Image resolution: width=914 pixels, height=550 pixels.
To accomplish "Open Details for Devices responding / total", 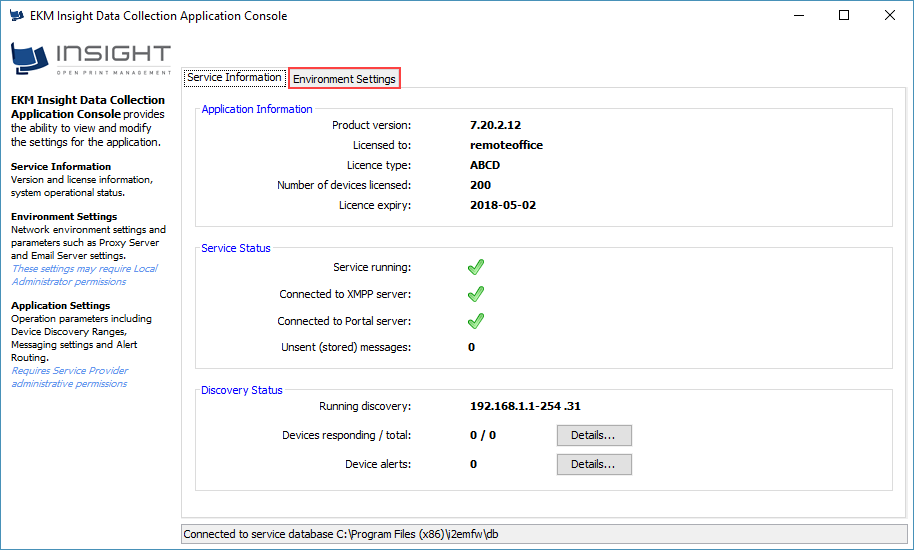I will (x=594, y=436).
